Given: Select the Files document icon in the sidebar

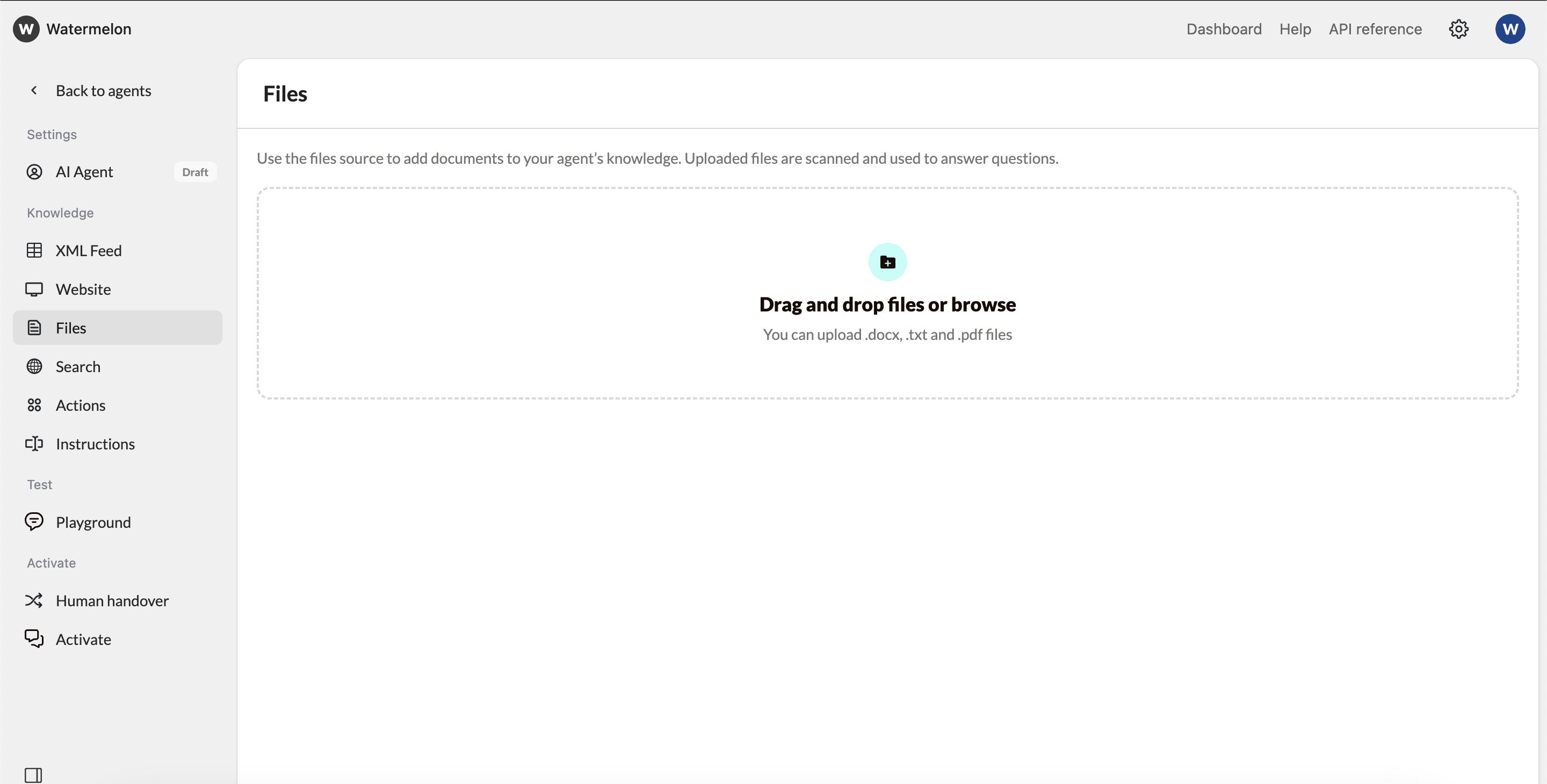Looking at the screenshot, I should click(34, 327).
